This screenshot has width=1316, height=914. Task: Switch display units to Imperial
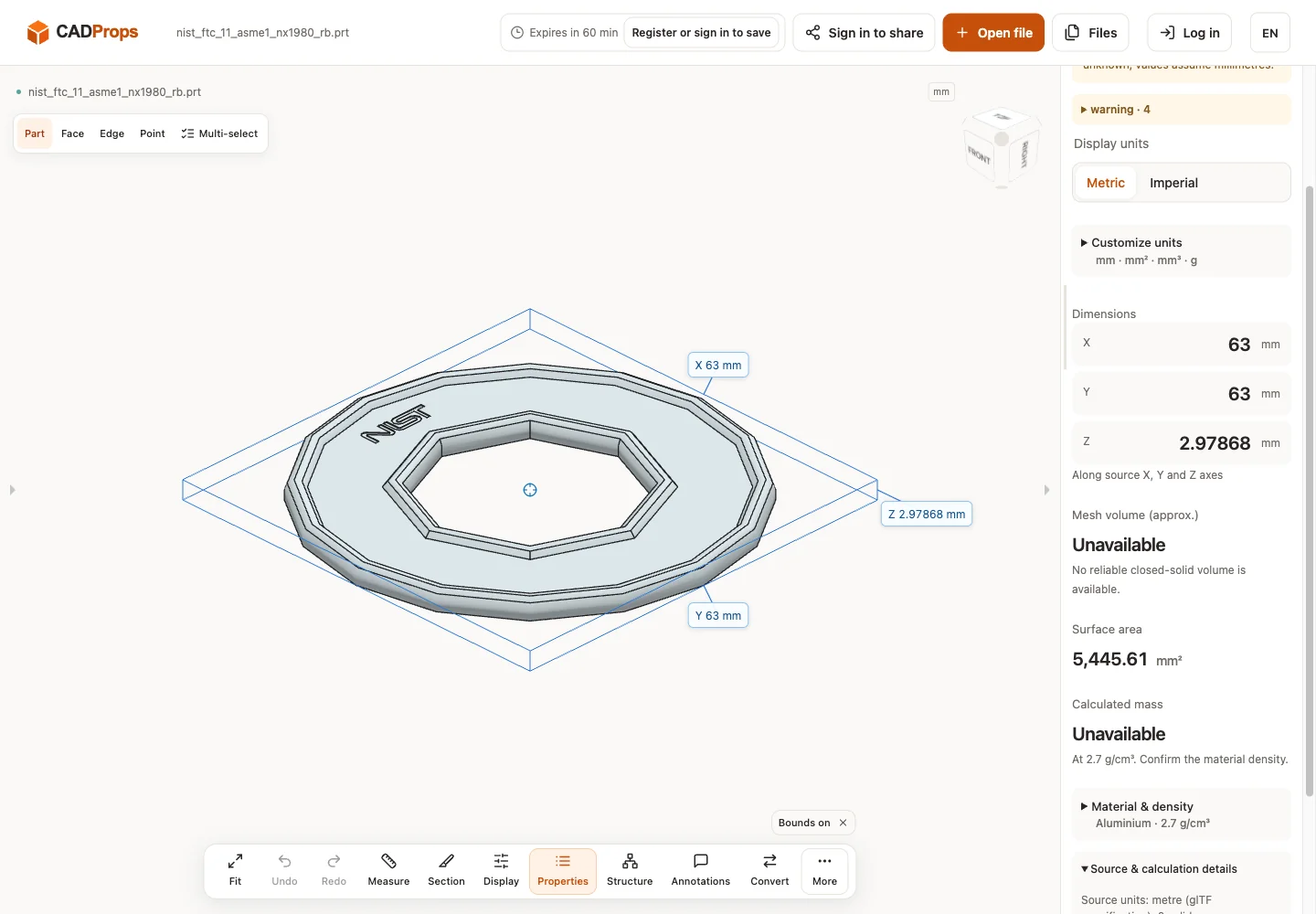click(1173, 183)
